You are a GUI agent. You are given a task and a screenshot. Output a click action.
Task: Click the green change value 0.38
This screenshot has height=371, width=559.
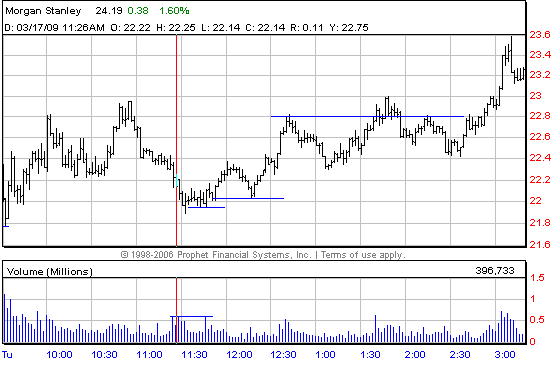(138, 11)
